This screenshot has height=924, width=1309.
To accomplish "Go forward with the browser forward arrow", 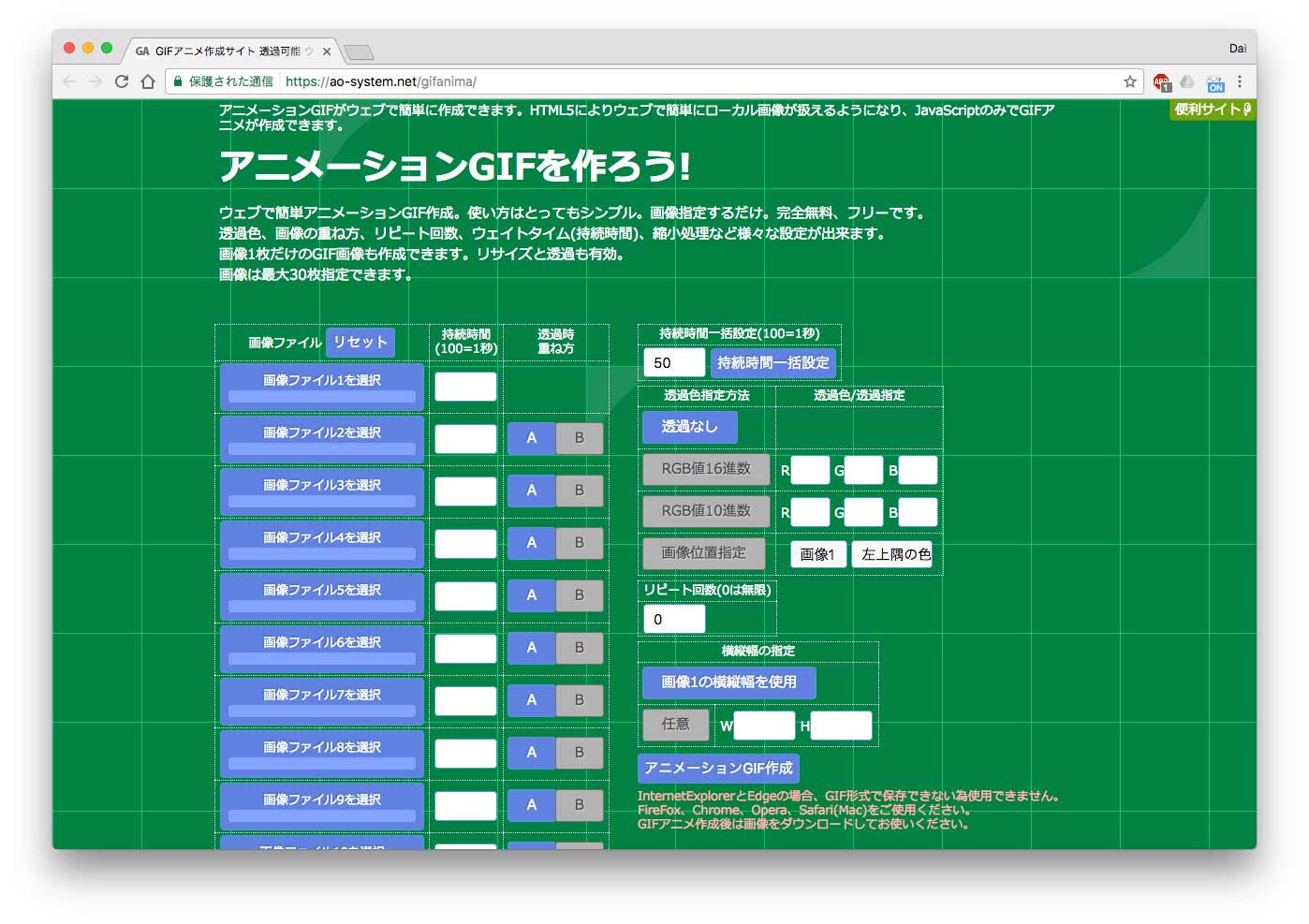I will (96, 81).
